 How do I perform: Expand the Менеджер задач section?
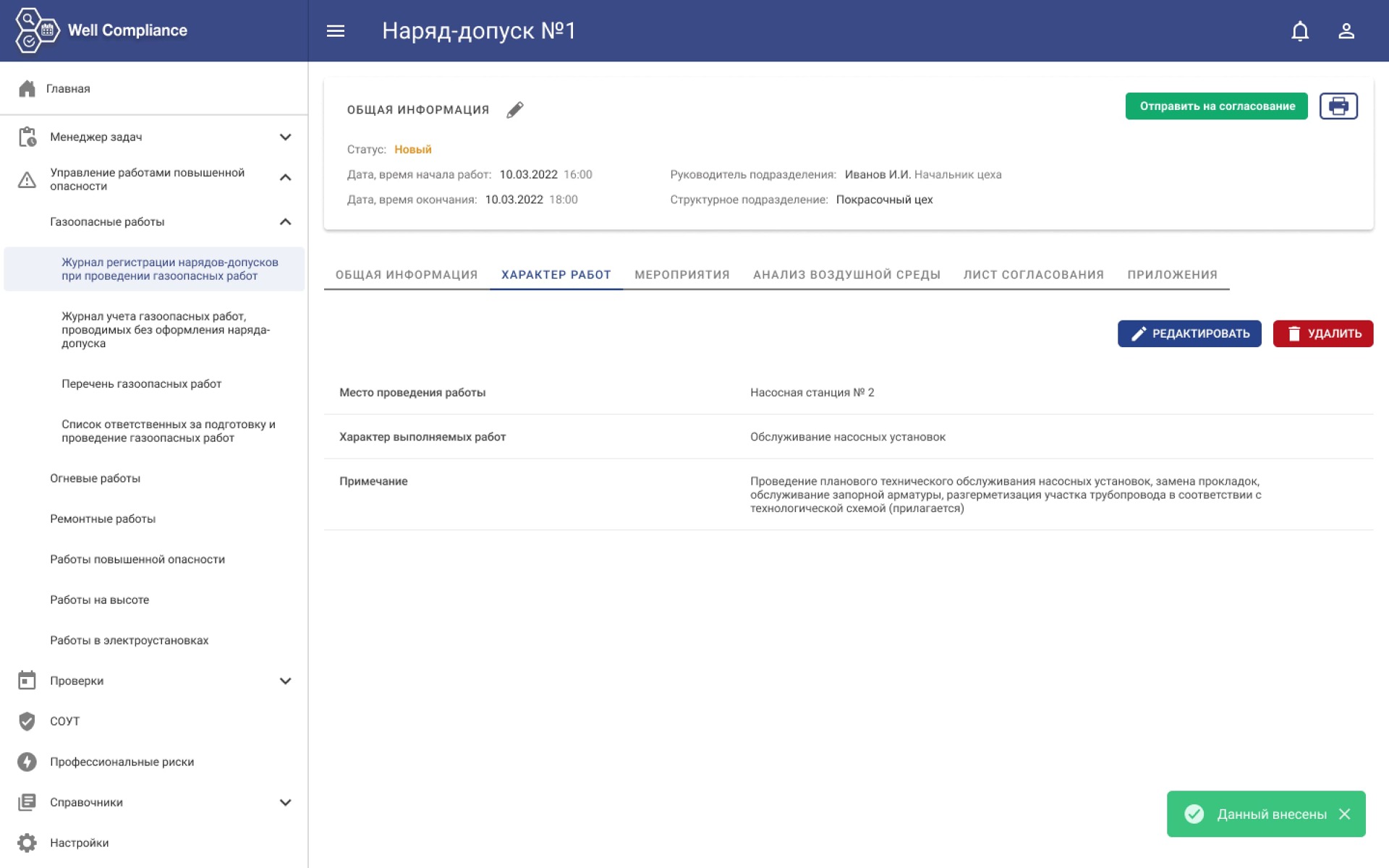pyautogui.click(x=285, y=137)
